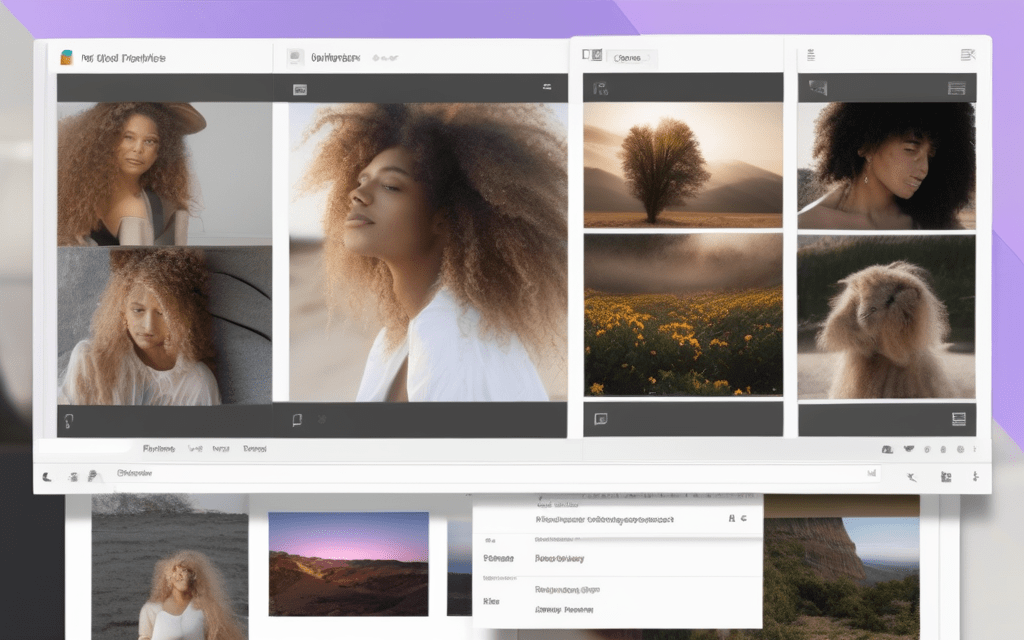Toggle the small square icon left of the top tab pill
The height and width of the screenshot is (640, 1024).
(x=592, y=57)
